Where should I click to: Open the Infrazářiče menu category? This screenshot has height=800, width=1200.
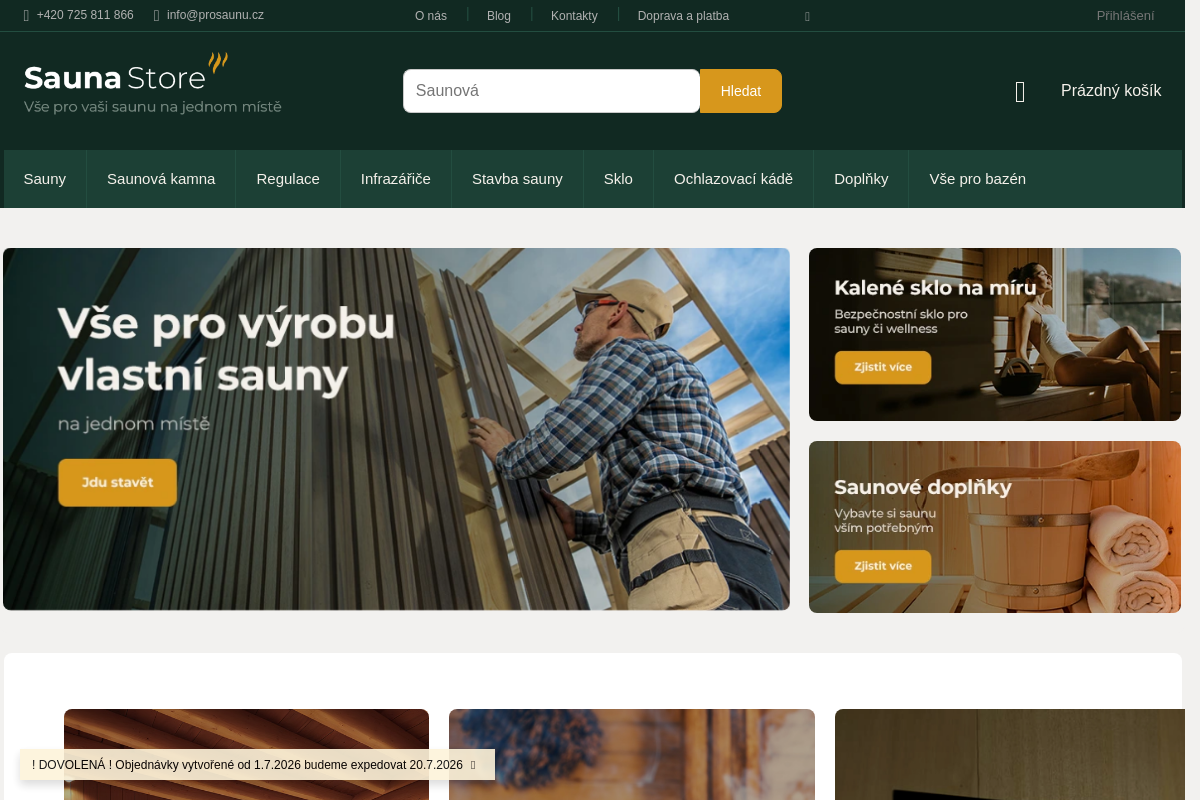pos(396,179)
